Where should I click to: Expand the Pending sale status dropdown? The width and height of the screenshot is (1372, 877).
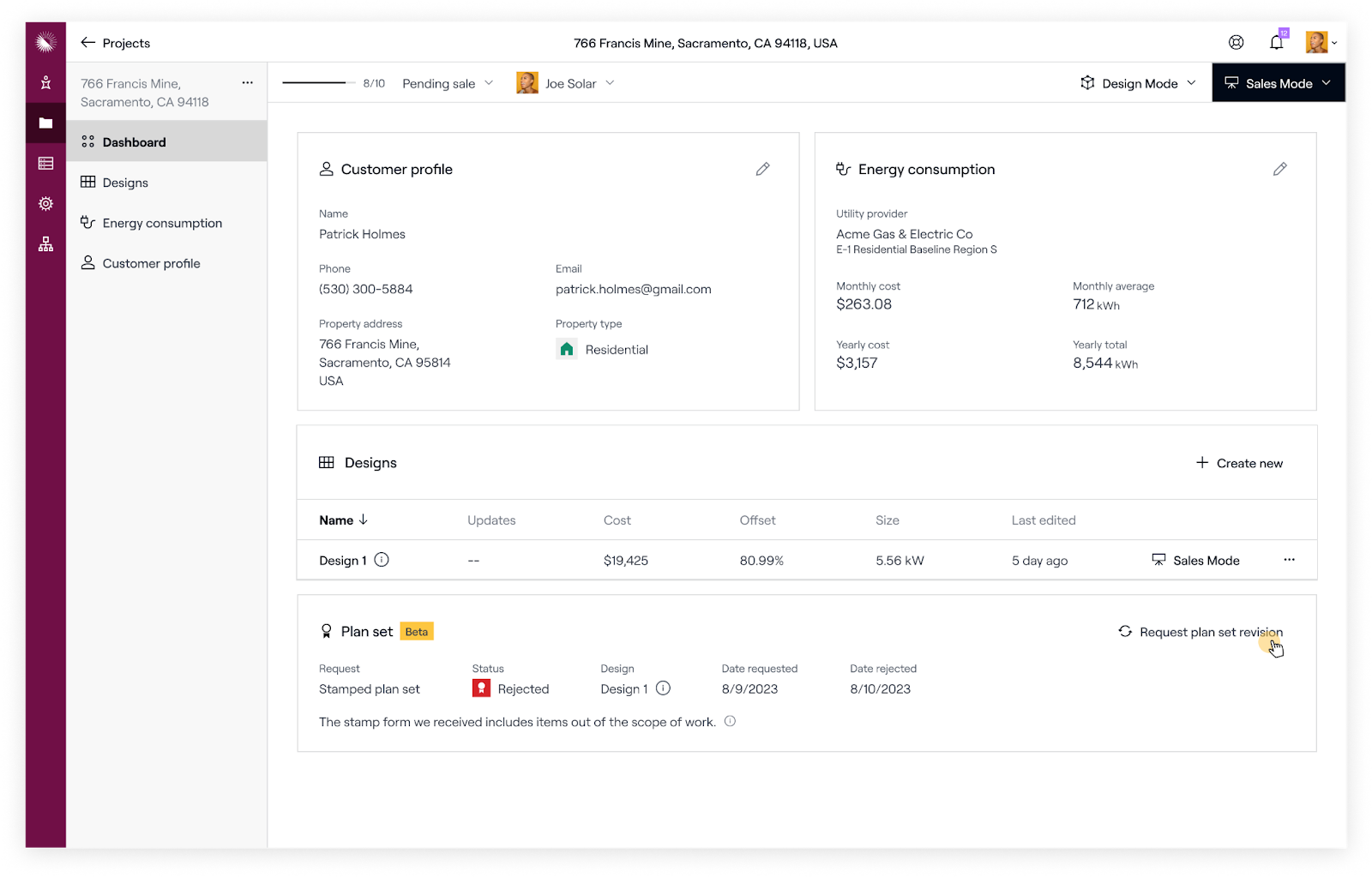point(448,83)
